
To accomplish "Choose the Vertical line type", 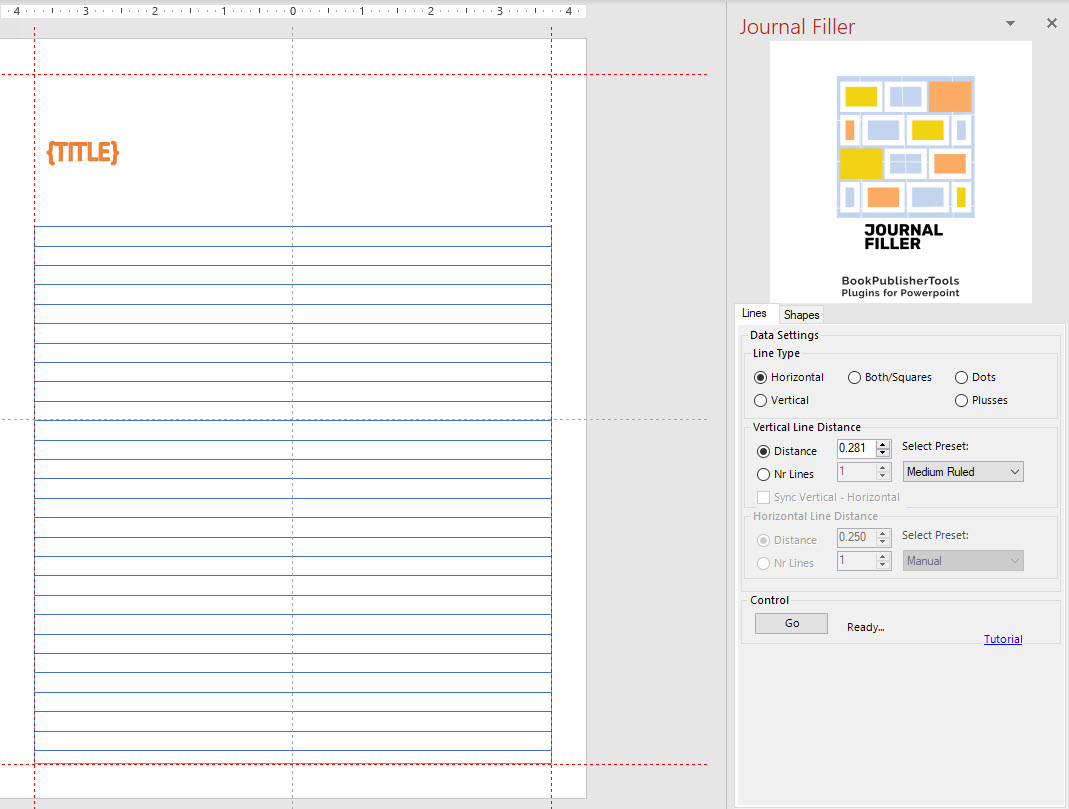I will [761, 400].
